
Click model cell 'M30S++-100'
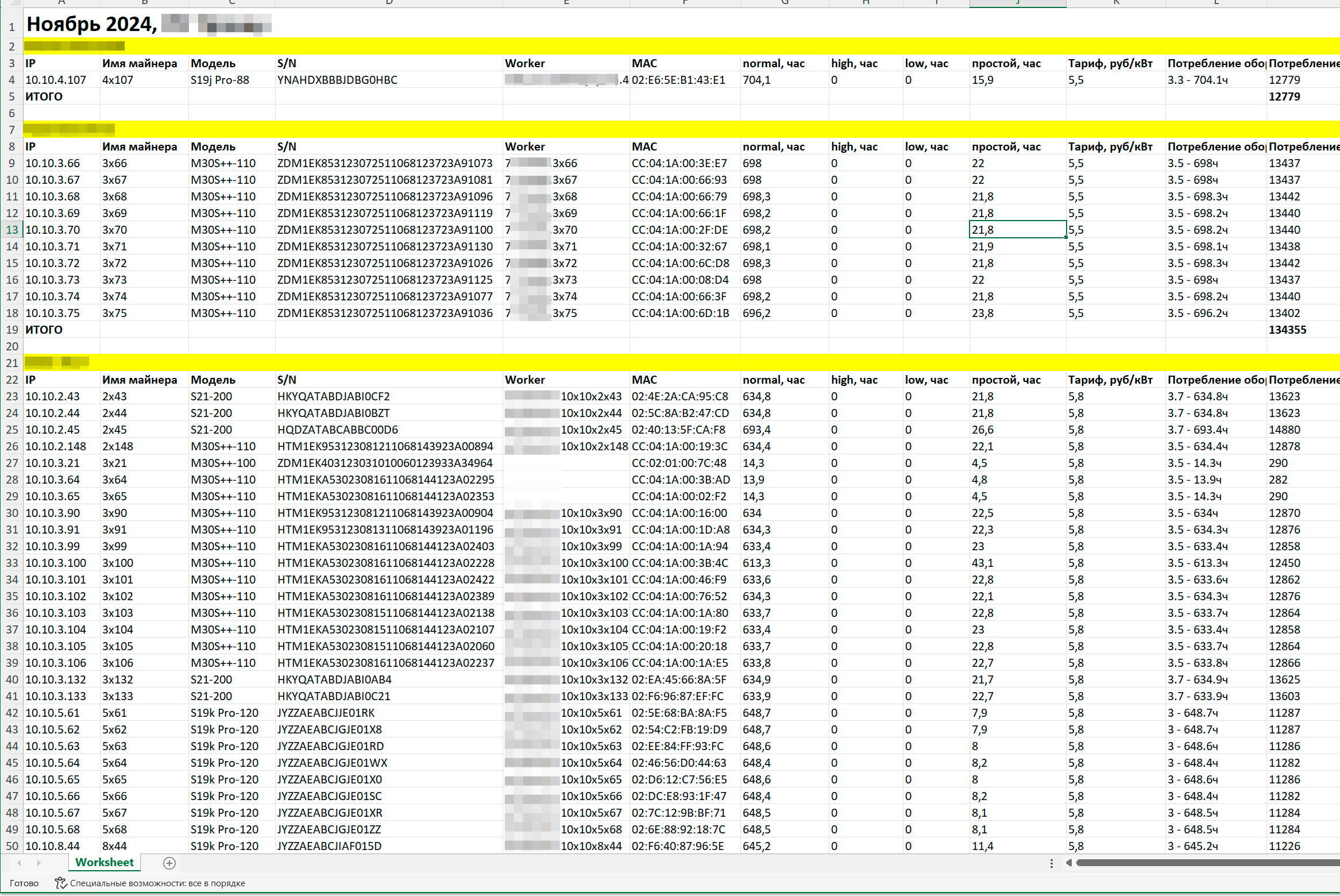[x=231, y=463]
